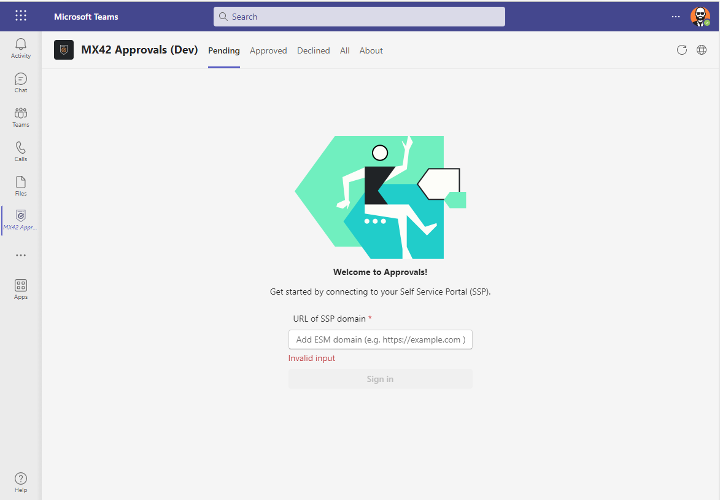This screenshot has height=500, width=720.
Task: Open the app website via globe icon
Action: [x=702, y=50]
